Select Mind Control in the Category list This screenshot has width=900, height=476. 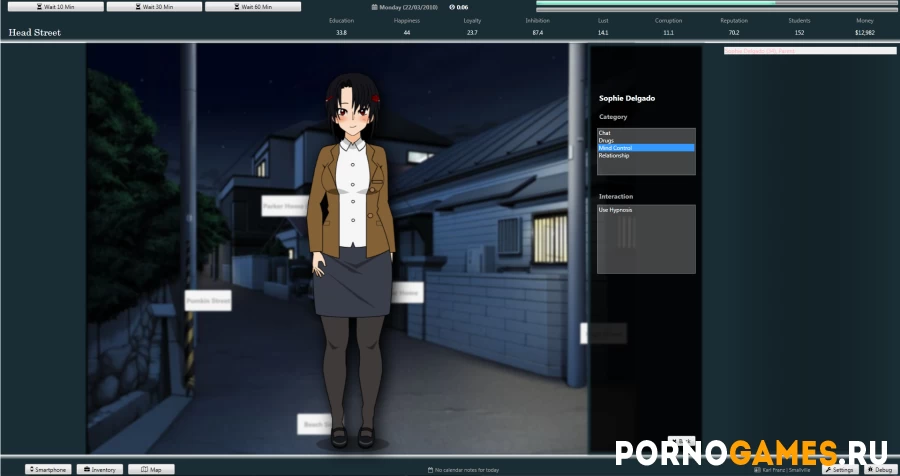646,148
